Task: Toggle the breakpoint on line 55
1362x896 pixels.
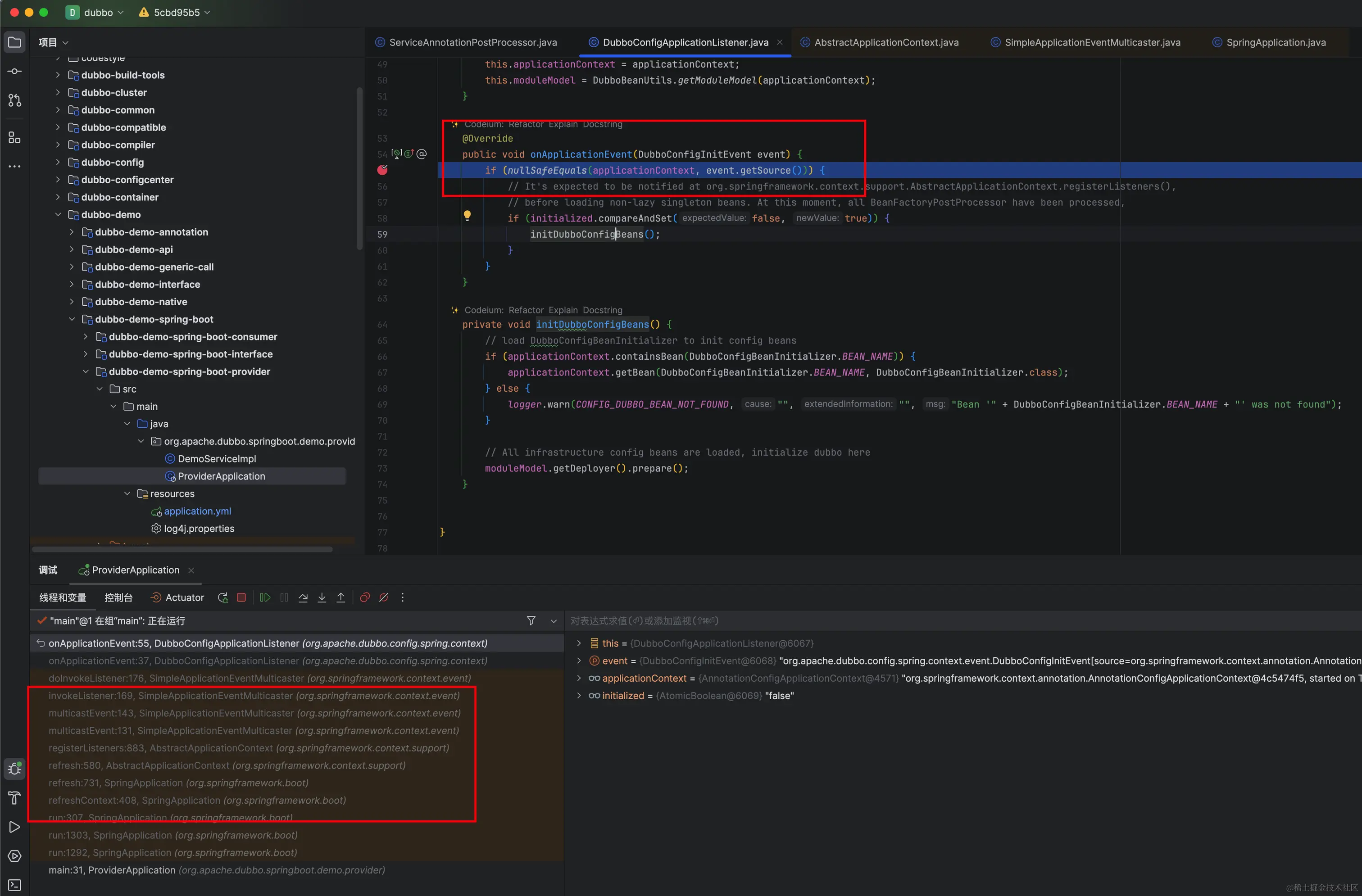Action: tap(382, 170)
